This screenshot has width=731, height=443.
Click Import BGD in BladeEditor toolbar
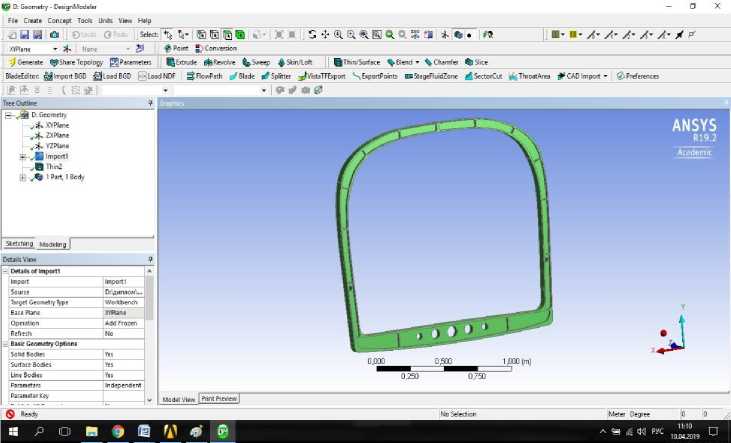(x=65, y=76)
